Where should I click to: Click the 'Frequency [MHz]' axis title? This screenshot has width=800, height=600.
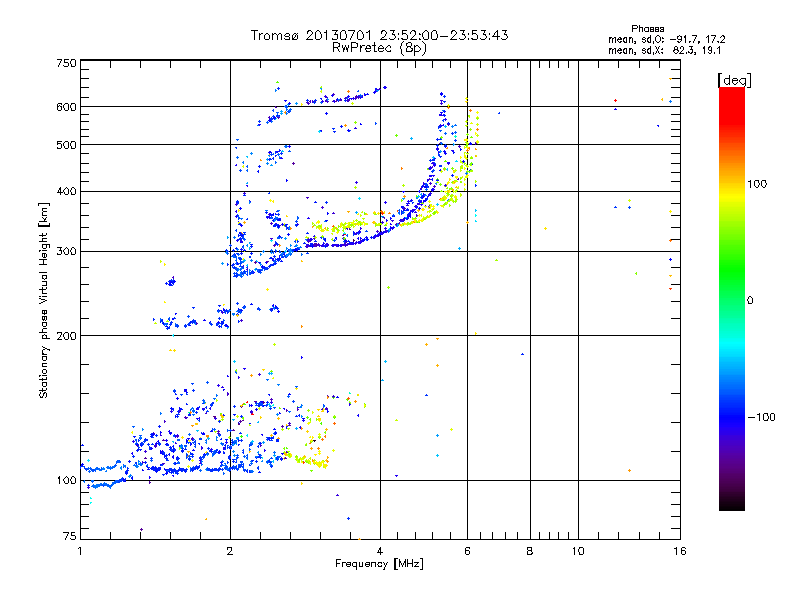[x=379, y=564]
